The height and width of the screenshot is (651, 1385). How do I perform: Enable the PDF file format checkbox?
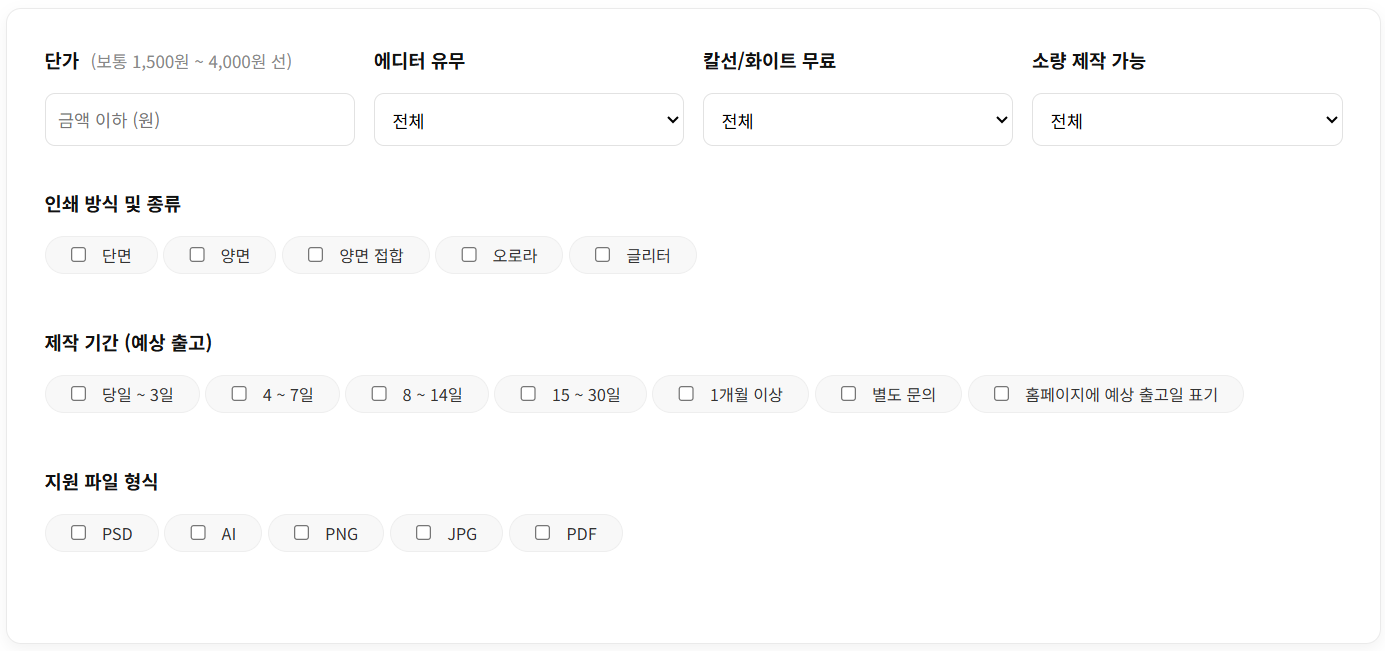tap(543, 533)
